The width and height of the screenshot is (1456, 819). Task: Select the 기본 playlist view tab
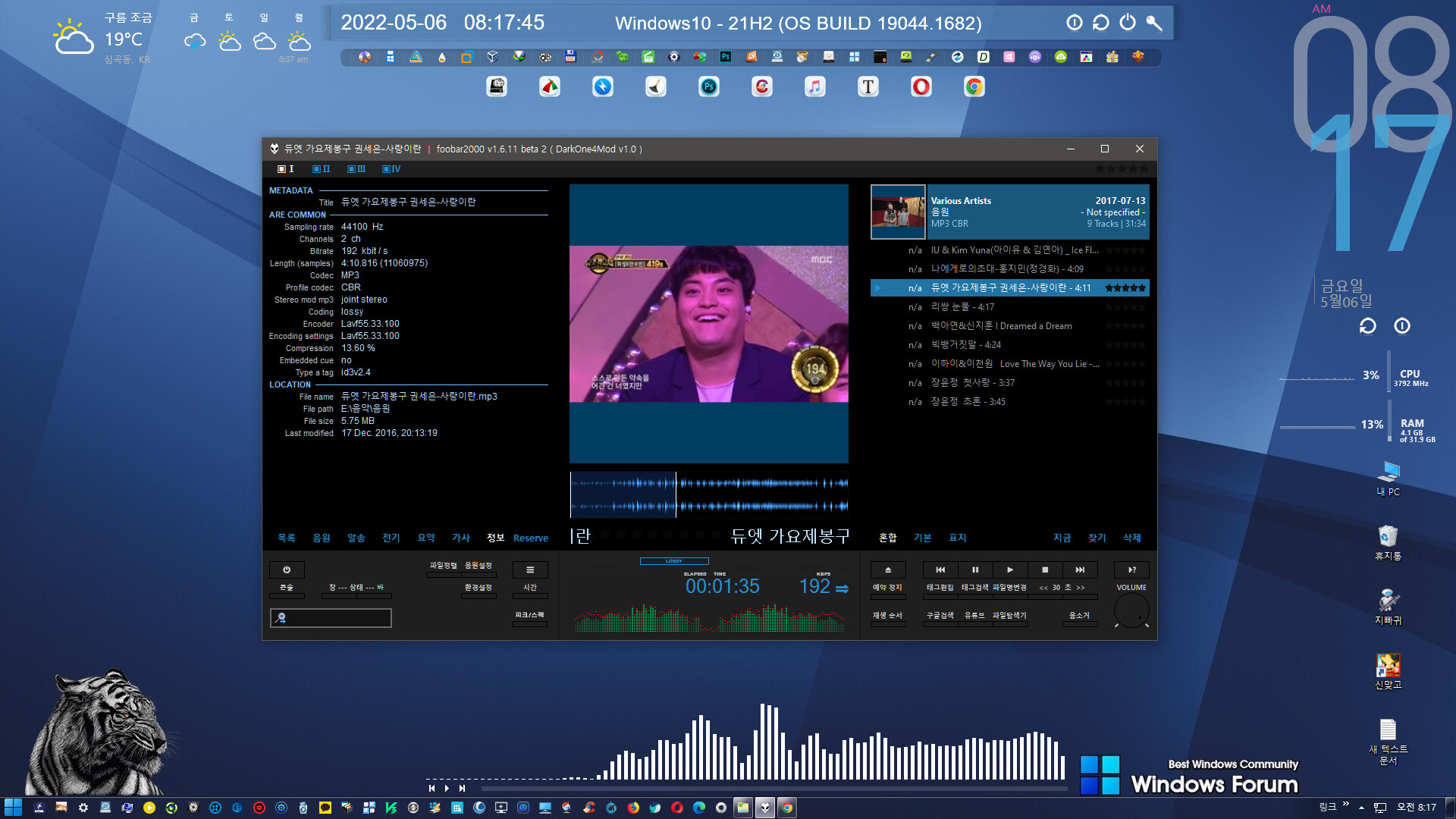[x=923, y=538]
